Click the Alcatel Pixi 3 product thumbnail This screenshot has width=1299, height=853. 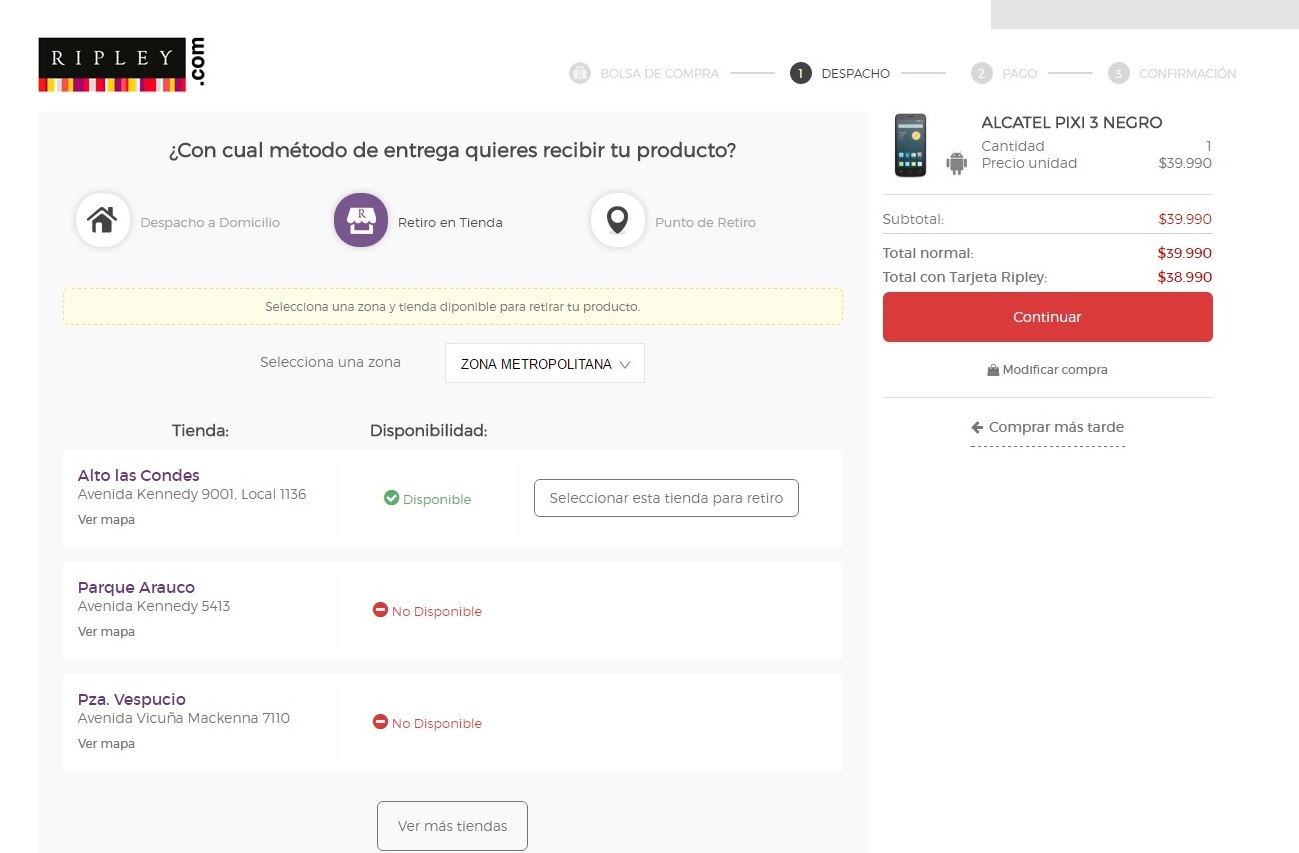tap(910, 146)
